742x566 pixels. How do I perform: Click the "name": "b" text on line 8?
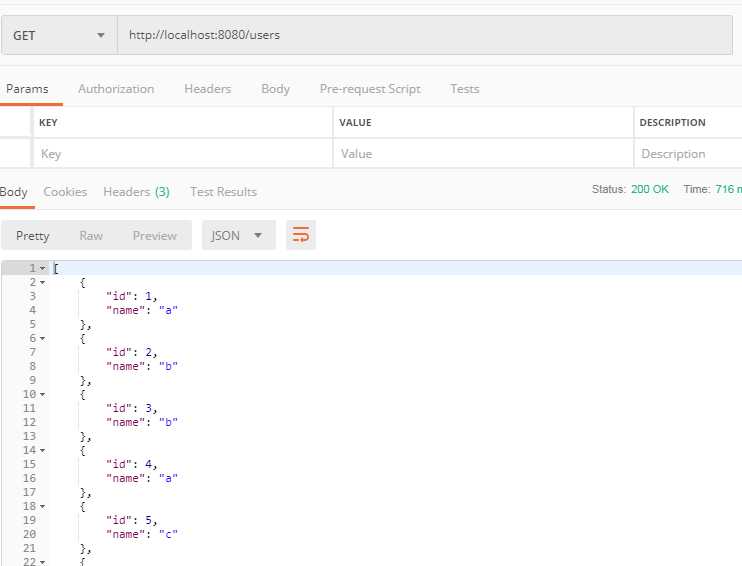[x=141, y=366]
